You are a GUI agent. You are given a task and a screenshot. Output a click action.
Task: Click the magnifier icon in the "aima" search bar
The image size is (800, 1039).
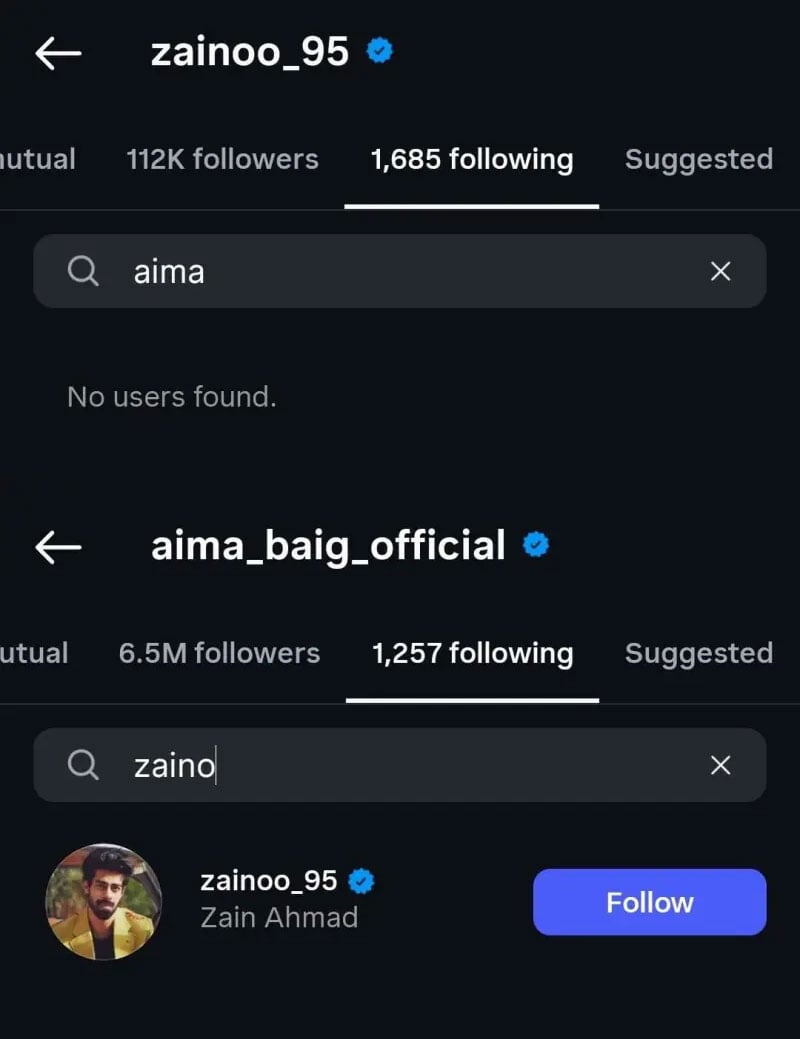(x=84, y=271)
